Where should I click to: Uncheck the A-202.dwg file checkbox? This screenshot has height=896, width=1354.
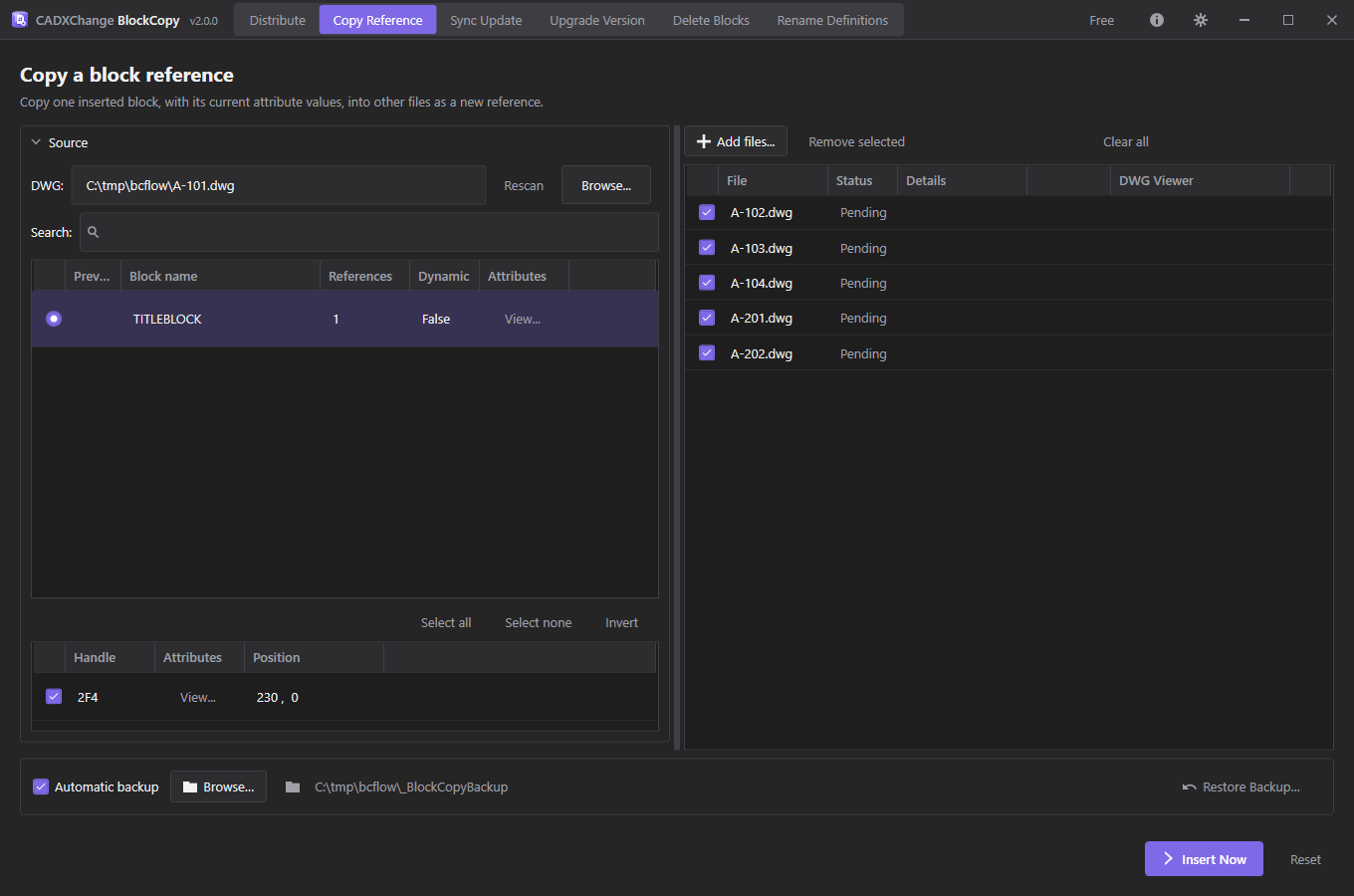pos(707,353)
